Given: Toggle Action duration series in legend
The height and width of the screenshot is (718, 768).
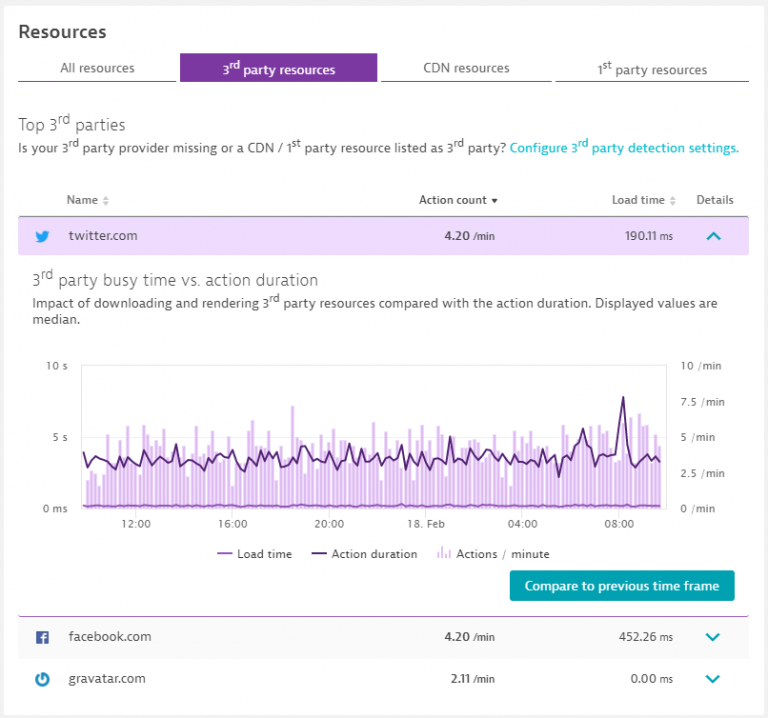Looking at the screenshot, I should coord(364,554).
